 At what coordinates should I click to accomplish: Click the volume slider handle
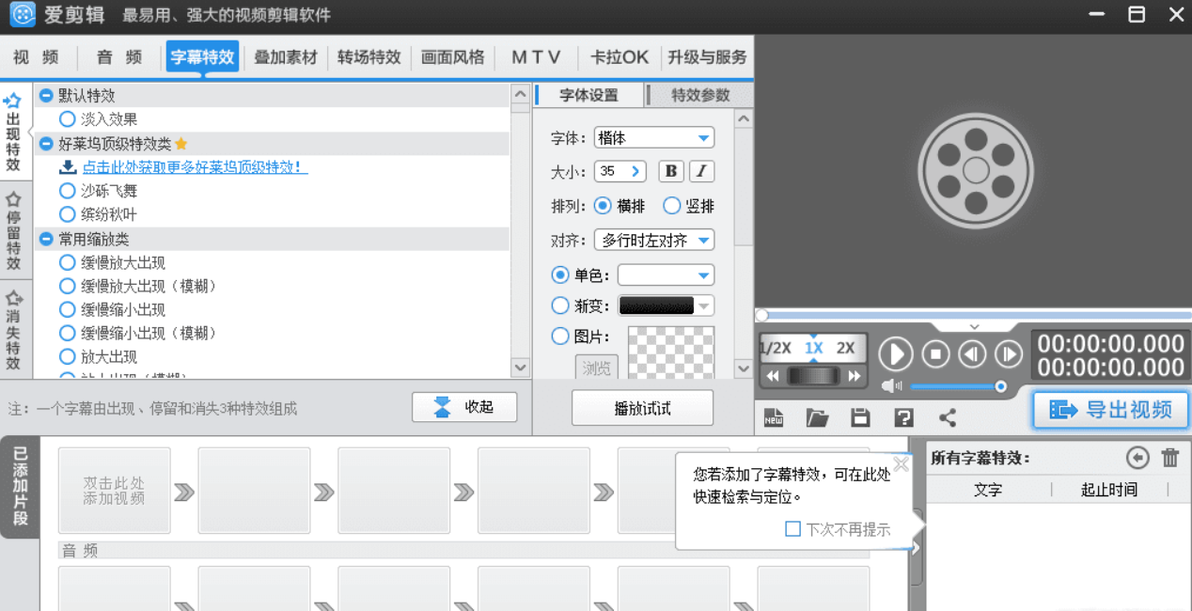click(1000, 386)
